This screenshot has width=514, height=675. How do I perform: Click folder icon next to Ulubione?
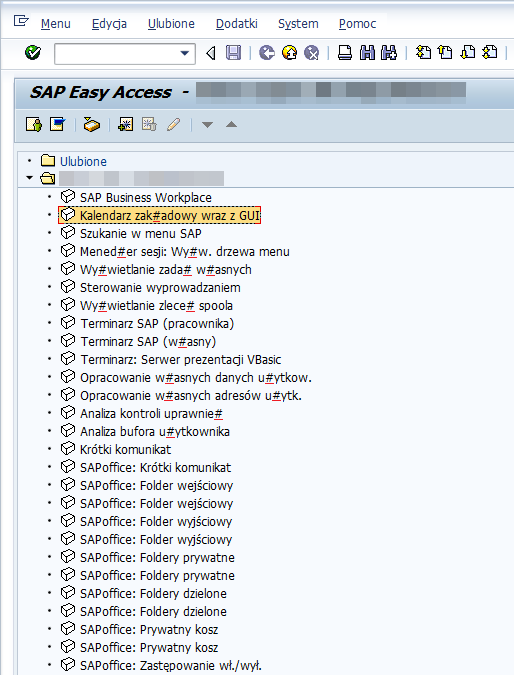(x=48, y=161)
